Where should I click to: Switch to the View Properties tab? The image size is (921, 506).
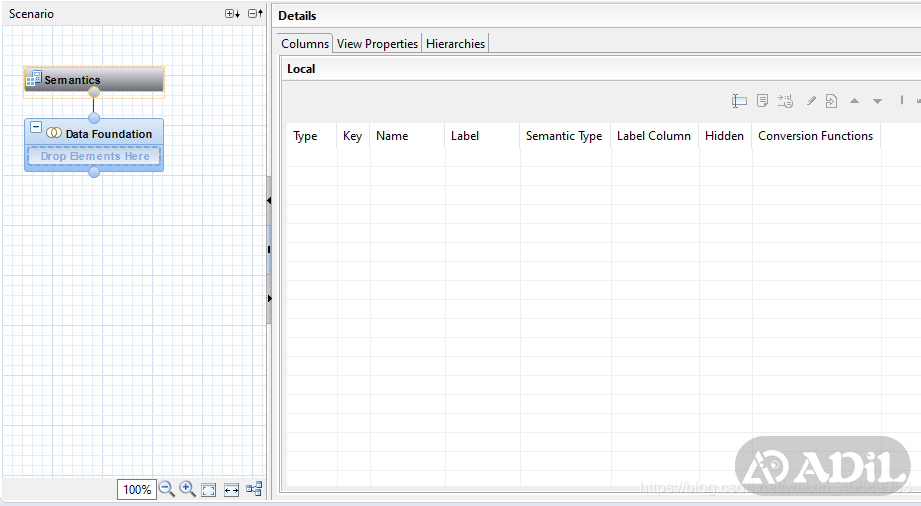(x=377, y=44)
